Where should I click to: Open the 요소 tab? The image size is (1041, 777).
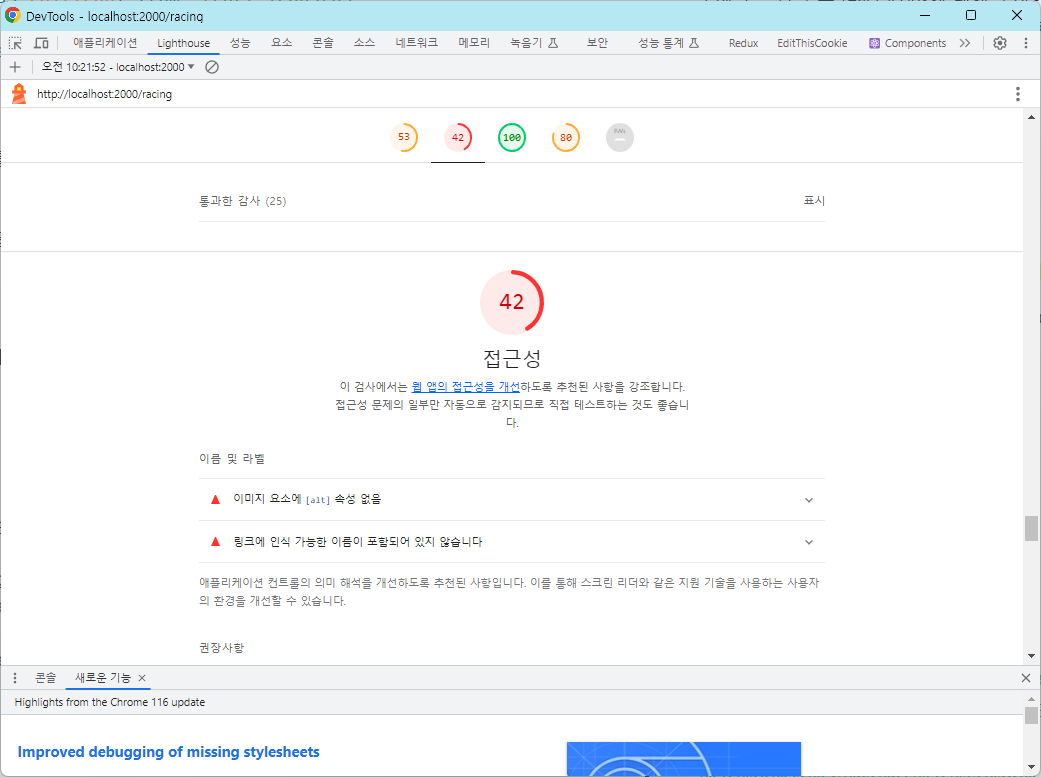point(281,43)
